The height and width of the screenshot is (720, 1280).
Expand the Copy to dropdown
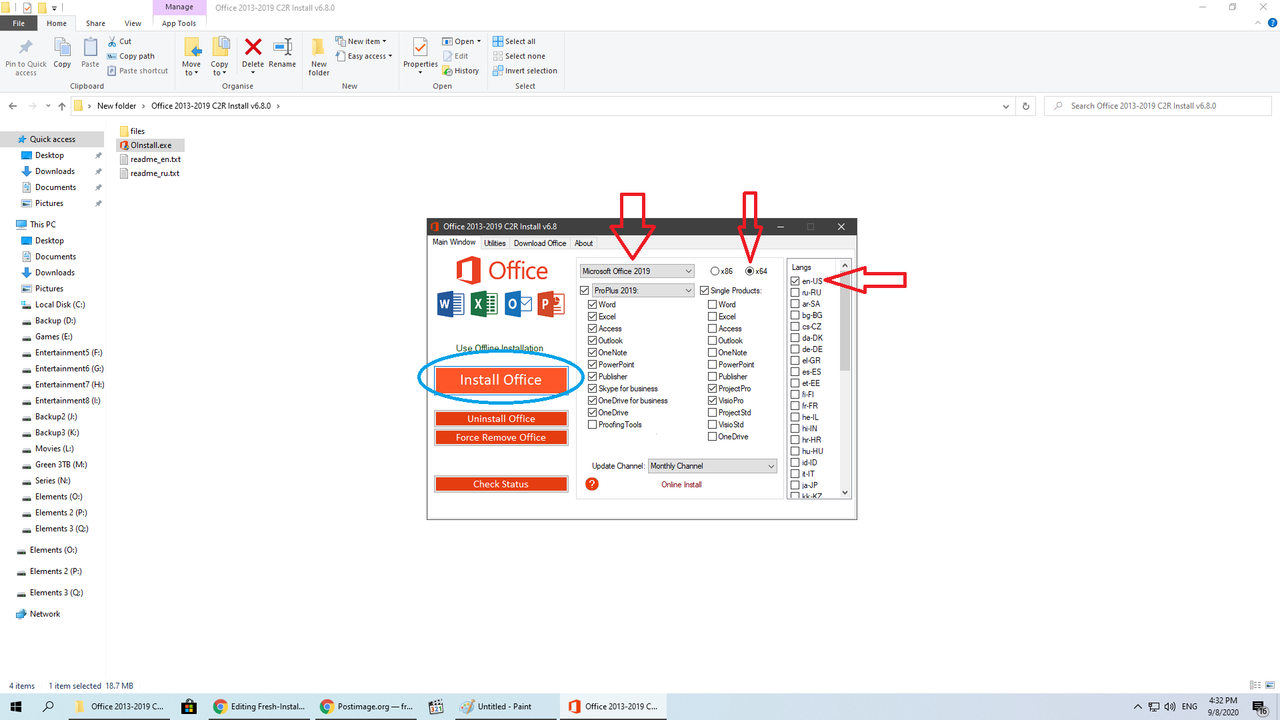click(x=219, y=68)
